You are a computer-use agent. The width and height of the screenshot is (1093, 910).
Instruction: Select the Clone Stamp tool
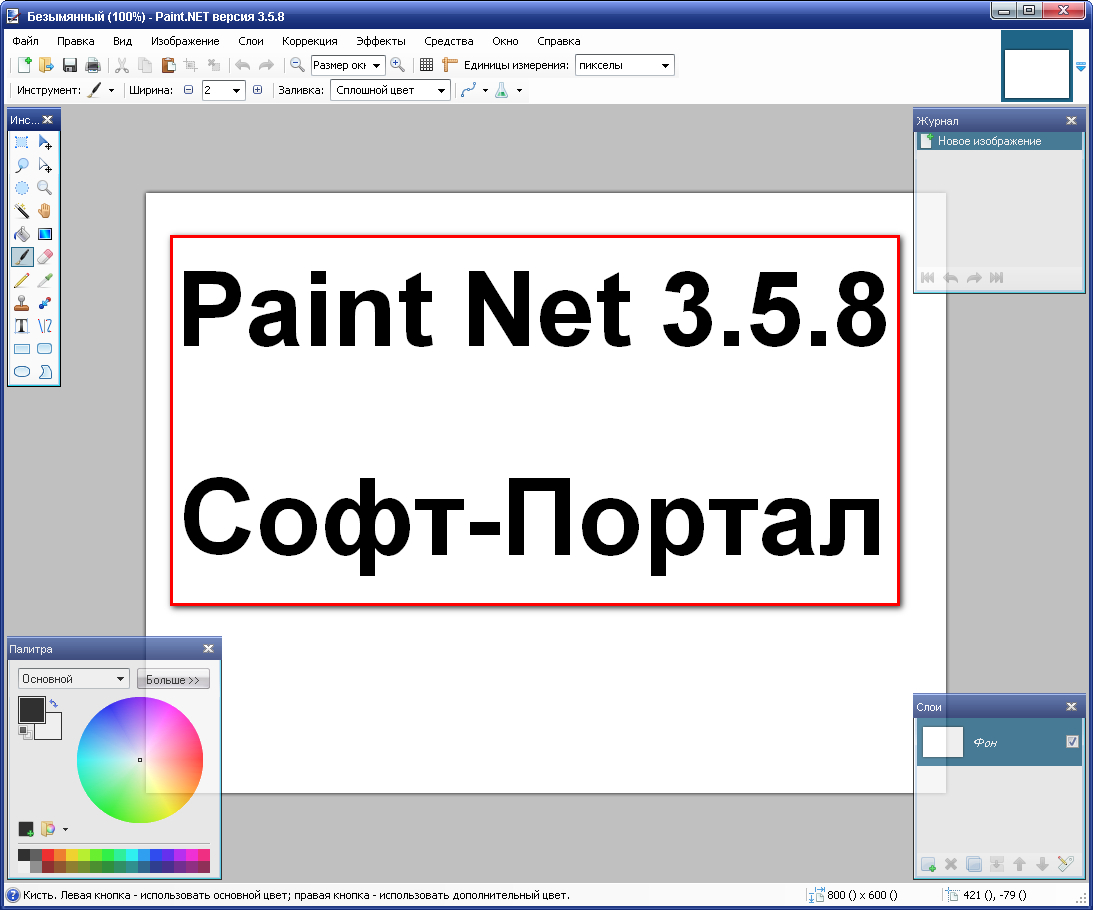coord(22,303)
